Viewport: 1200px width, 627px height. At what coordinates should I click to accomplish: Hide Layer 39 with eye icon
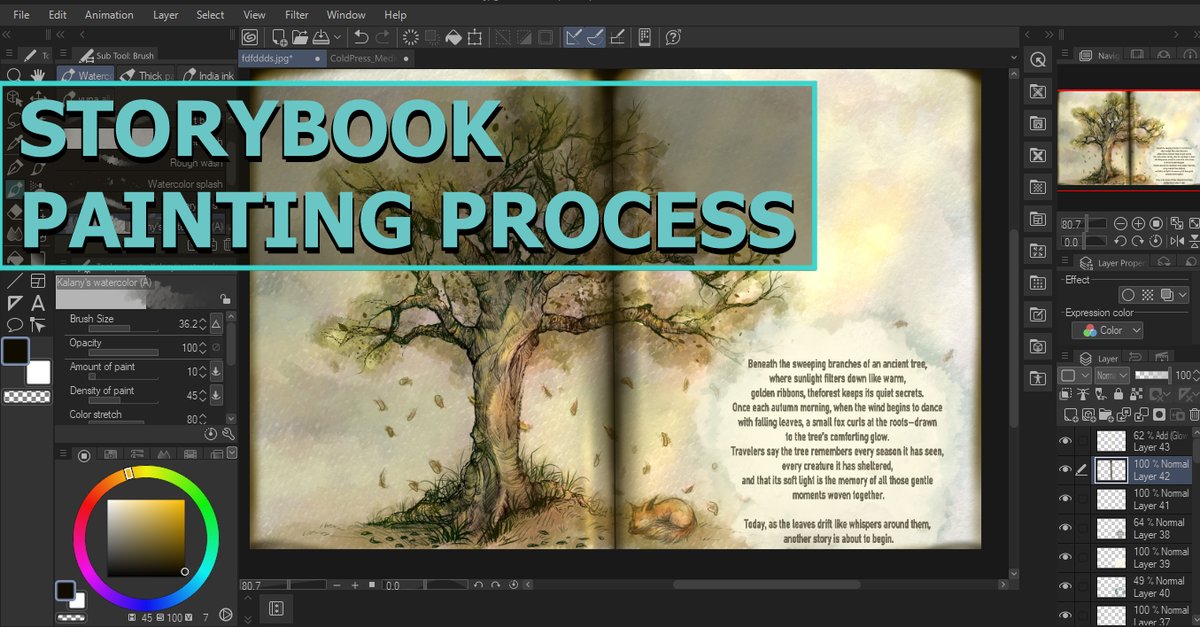click(1065, 557)
